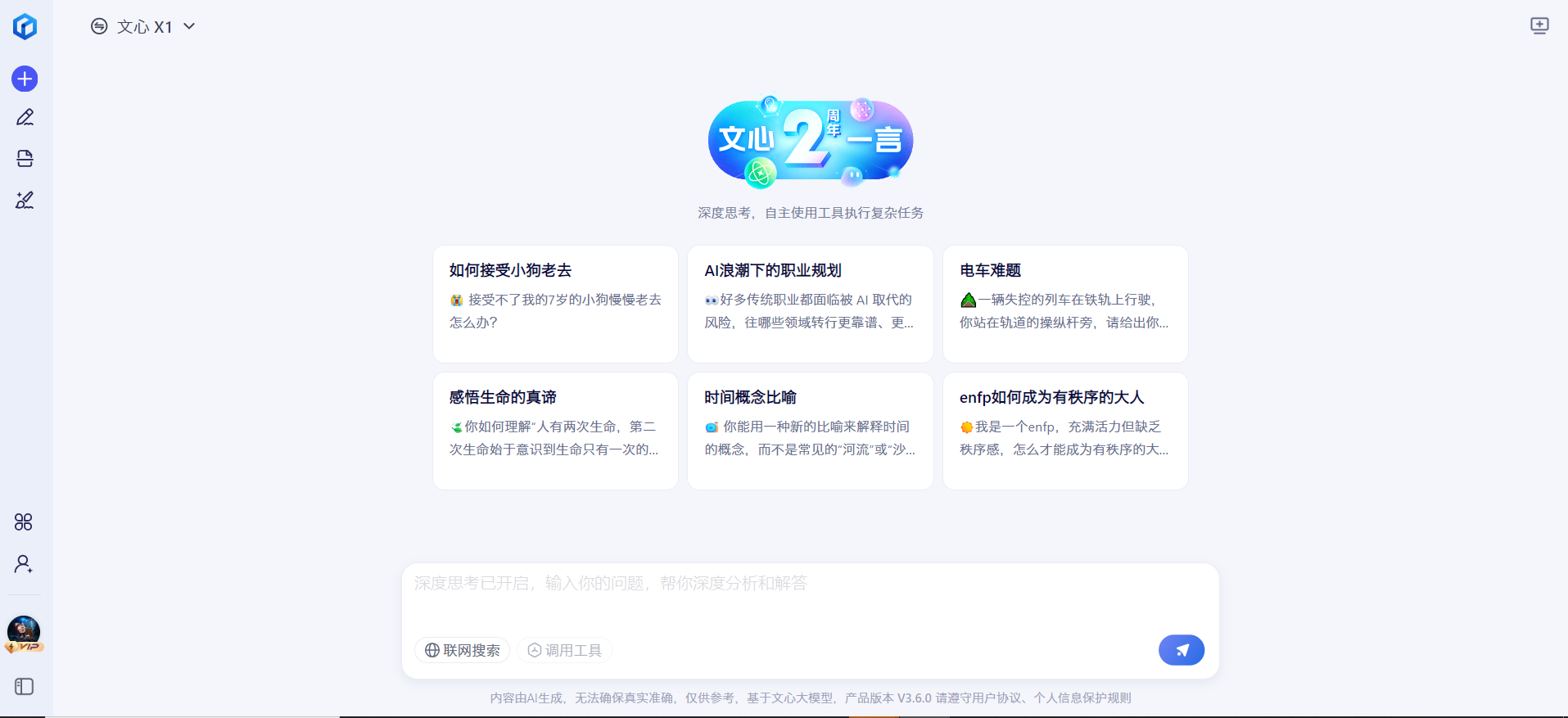Open the 个人信息保护规则 footer link

point(1082,698)
